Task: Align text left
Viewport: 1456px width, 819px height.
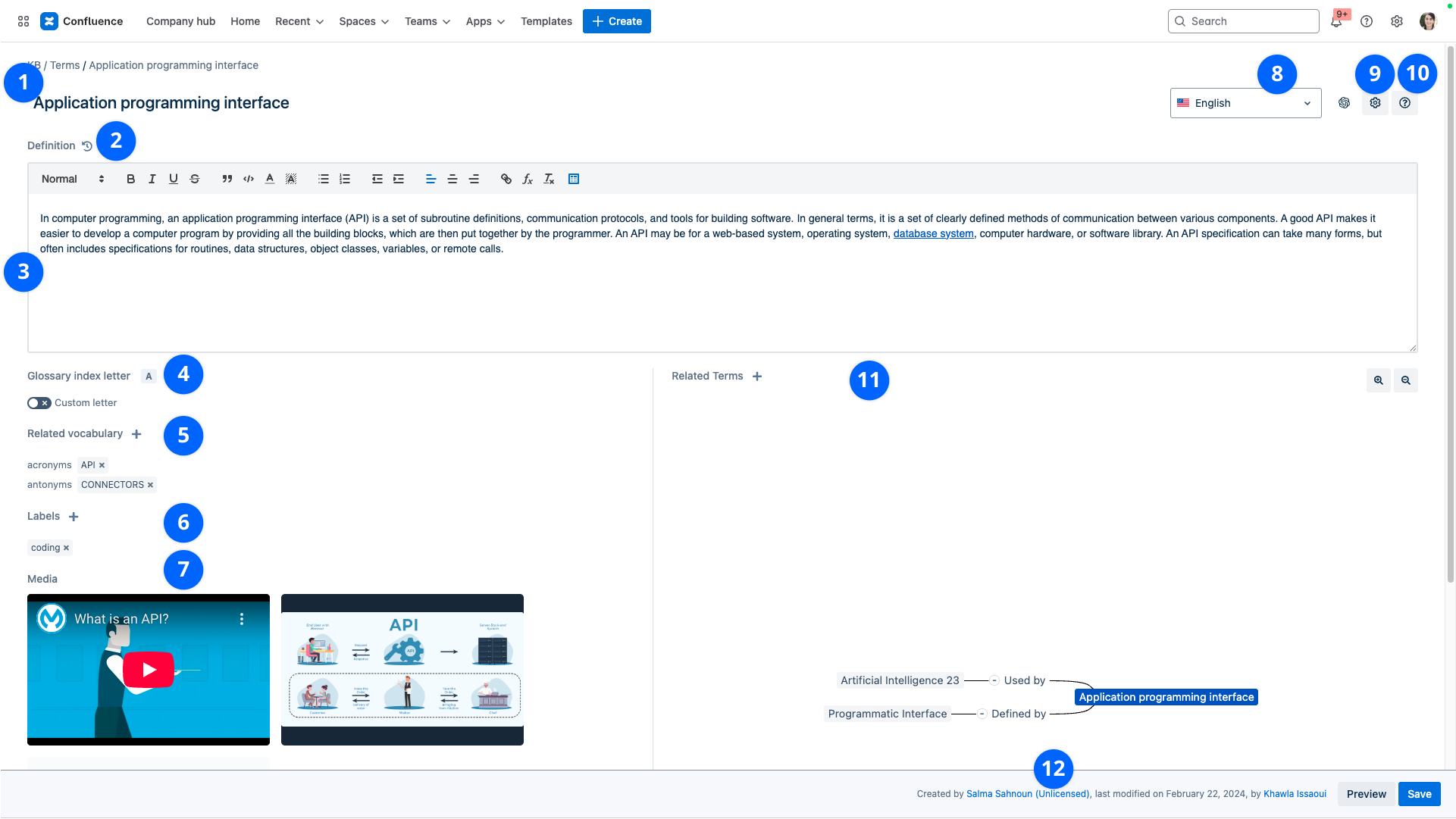Action: point(431,180)
